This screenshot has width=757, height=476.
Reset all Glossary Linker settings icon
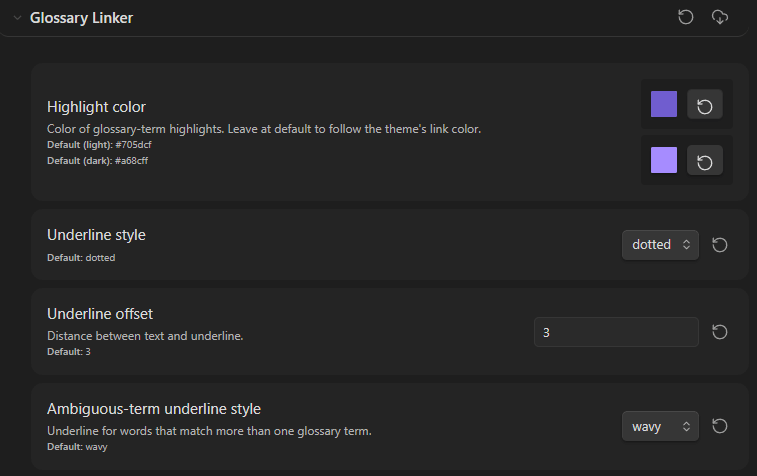(x=686, y=17)
